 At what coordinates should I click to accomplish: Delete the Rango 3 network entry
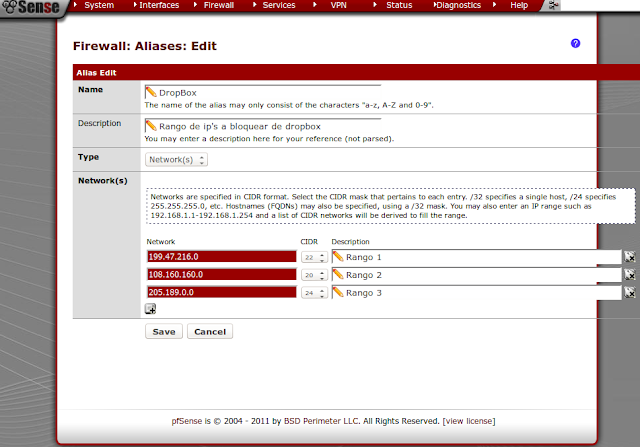pyautogui.click(x=630, y=292)
